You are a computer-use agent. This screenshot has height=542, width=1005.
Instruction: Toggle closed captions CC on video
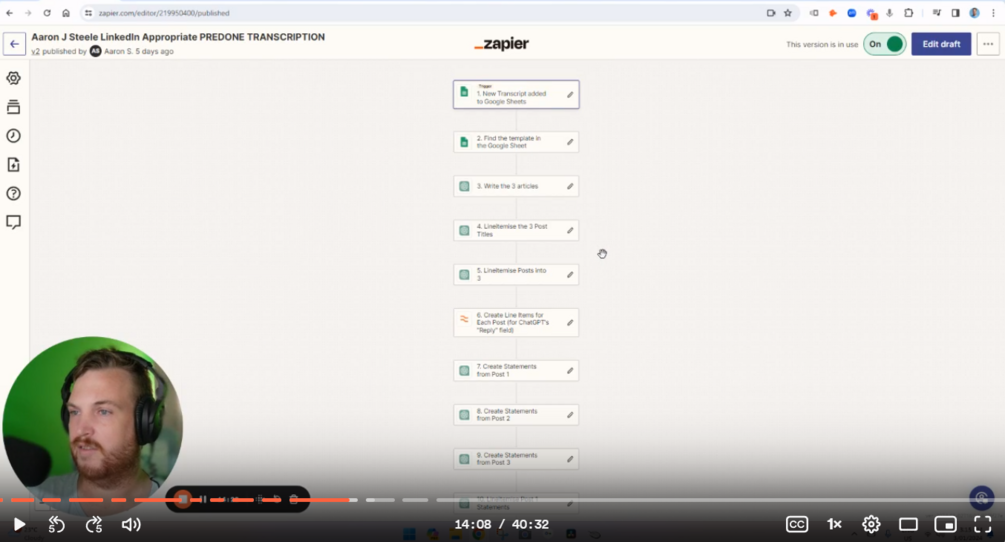[x=797, y=524]
